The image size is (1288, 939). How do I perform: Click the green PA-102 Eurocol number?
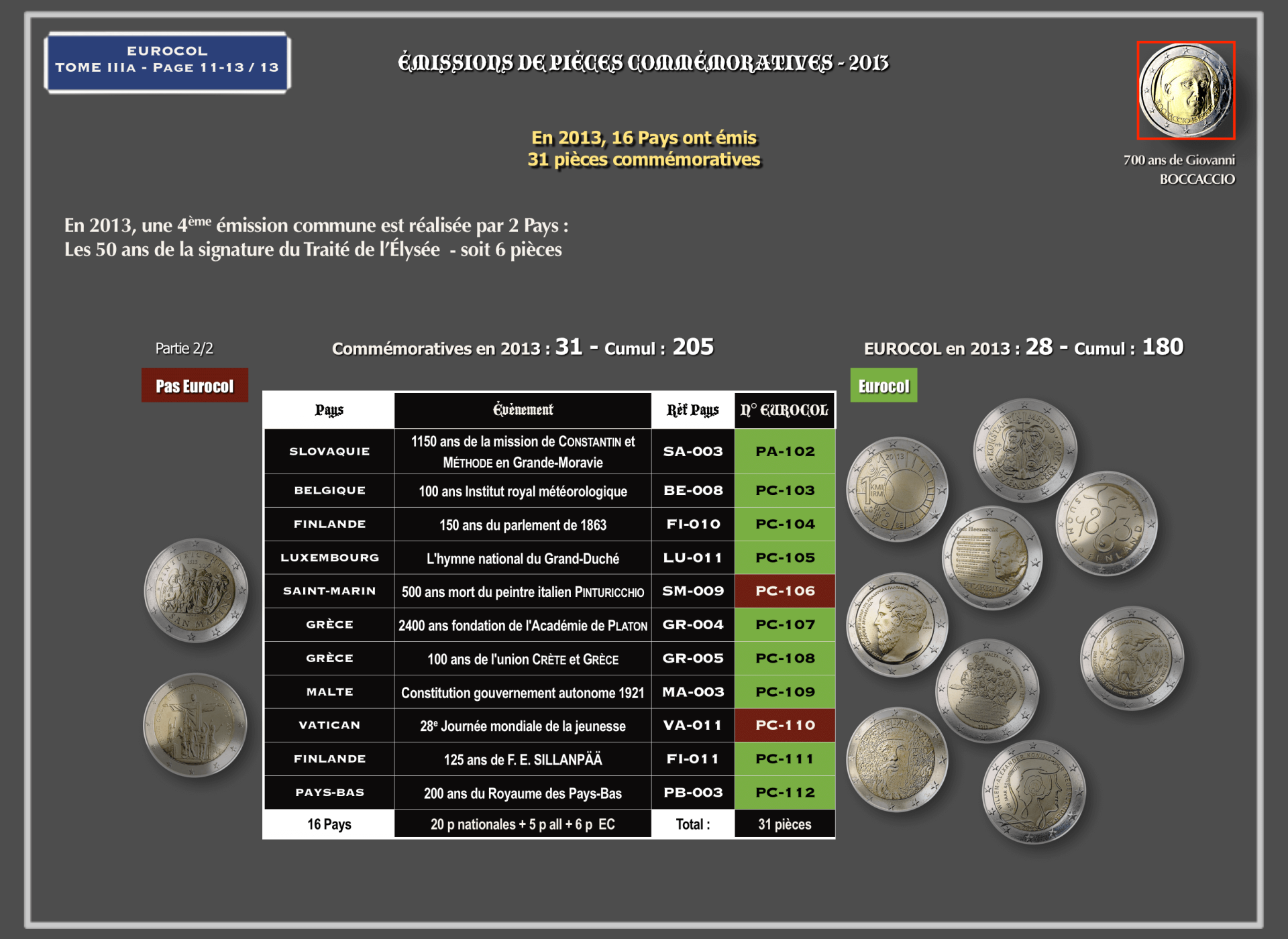click(x=785, y=451)
